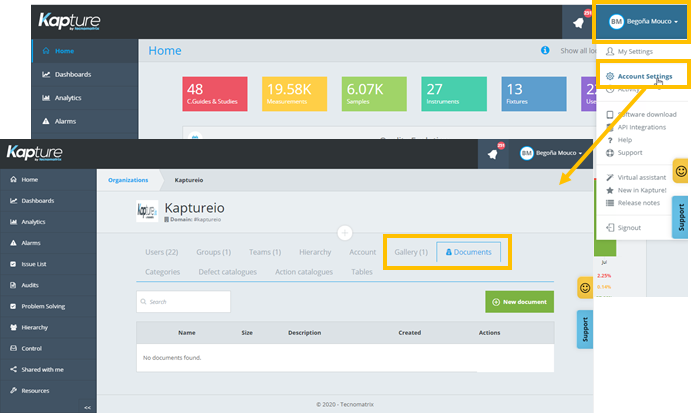The height and width of the screenshot is (413, 691).
Task: Open Release notes entry
Action: [633, 203]
